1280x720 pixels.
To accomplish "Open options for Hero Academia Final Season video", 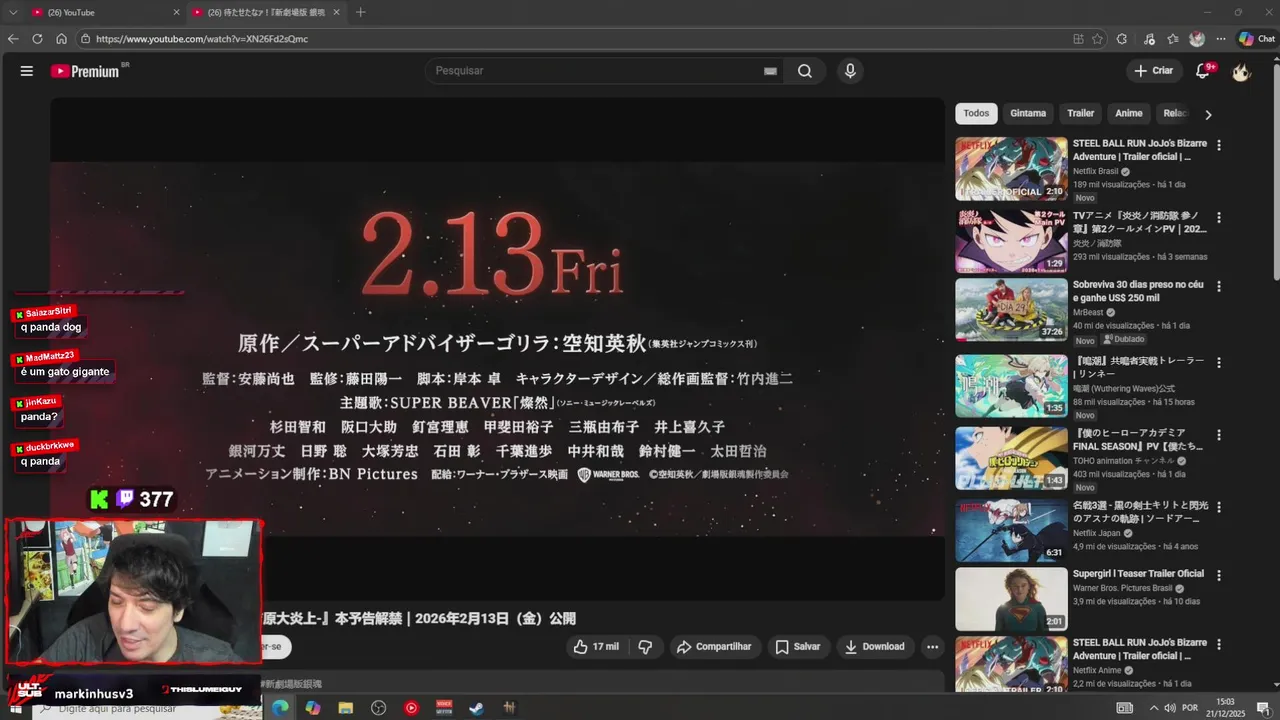I will pyautogui.click(x=1218, y=435).
